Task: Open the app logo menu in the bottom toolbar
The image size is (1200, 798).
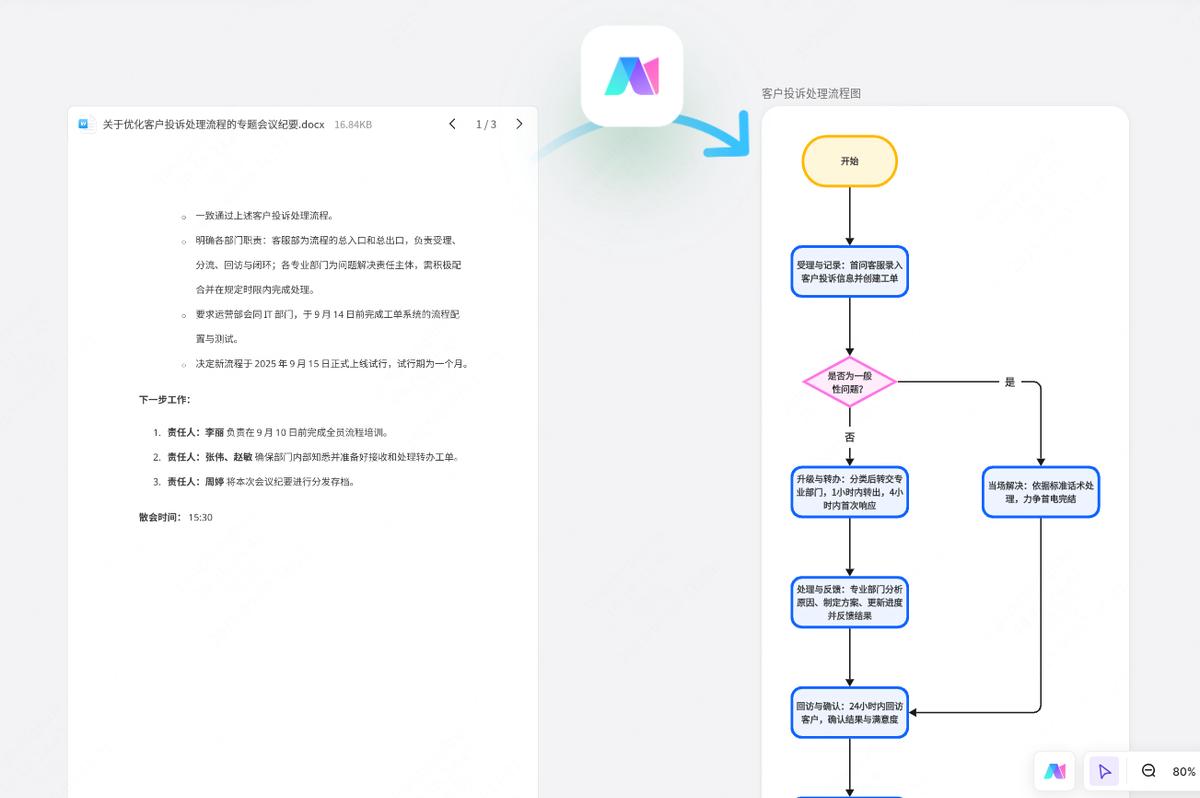Action: (x=1055, y=771)
